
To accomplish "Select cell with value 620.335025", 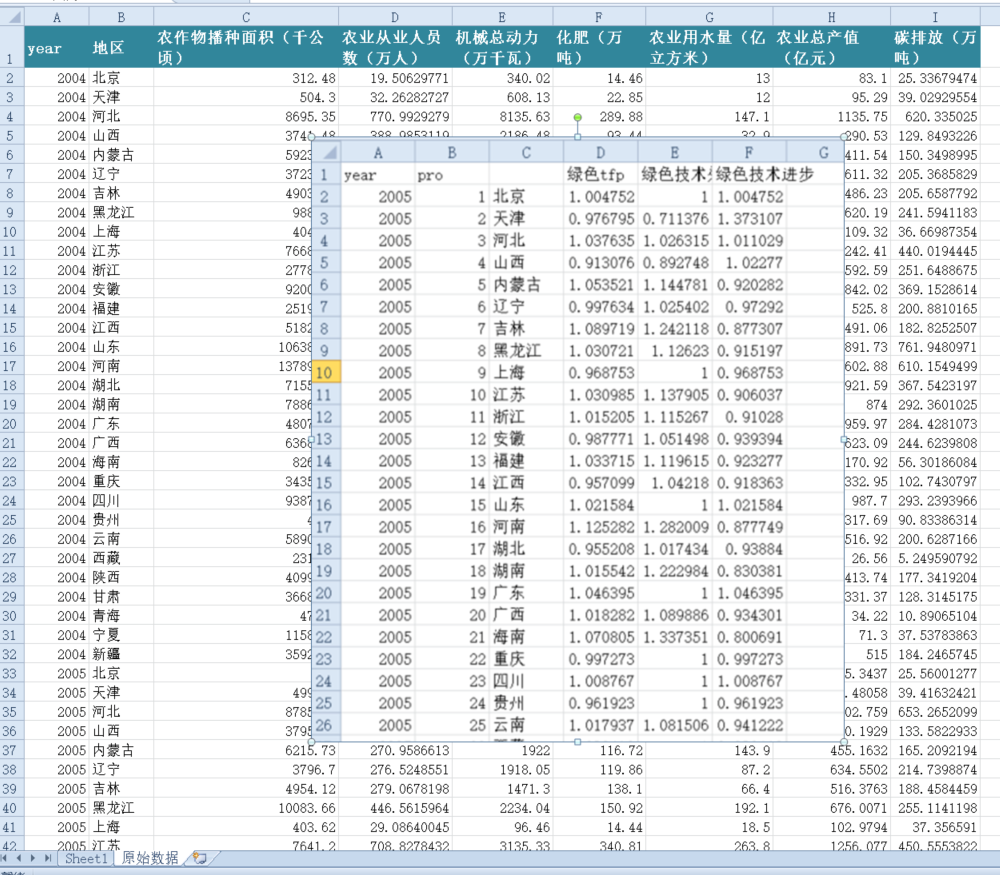I will (935, 117).
